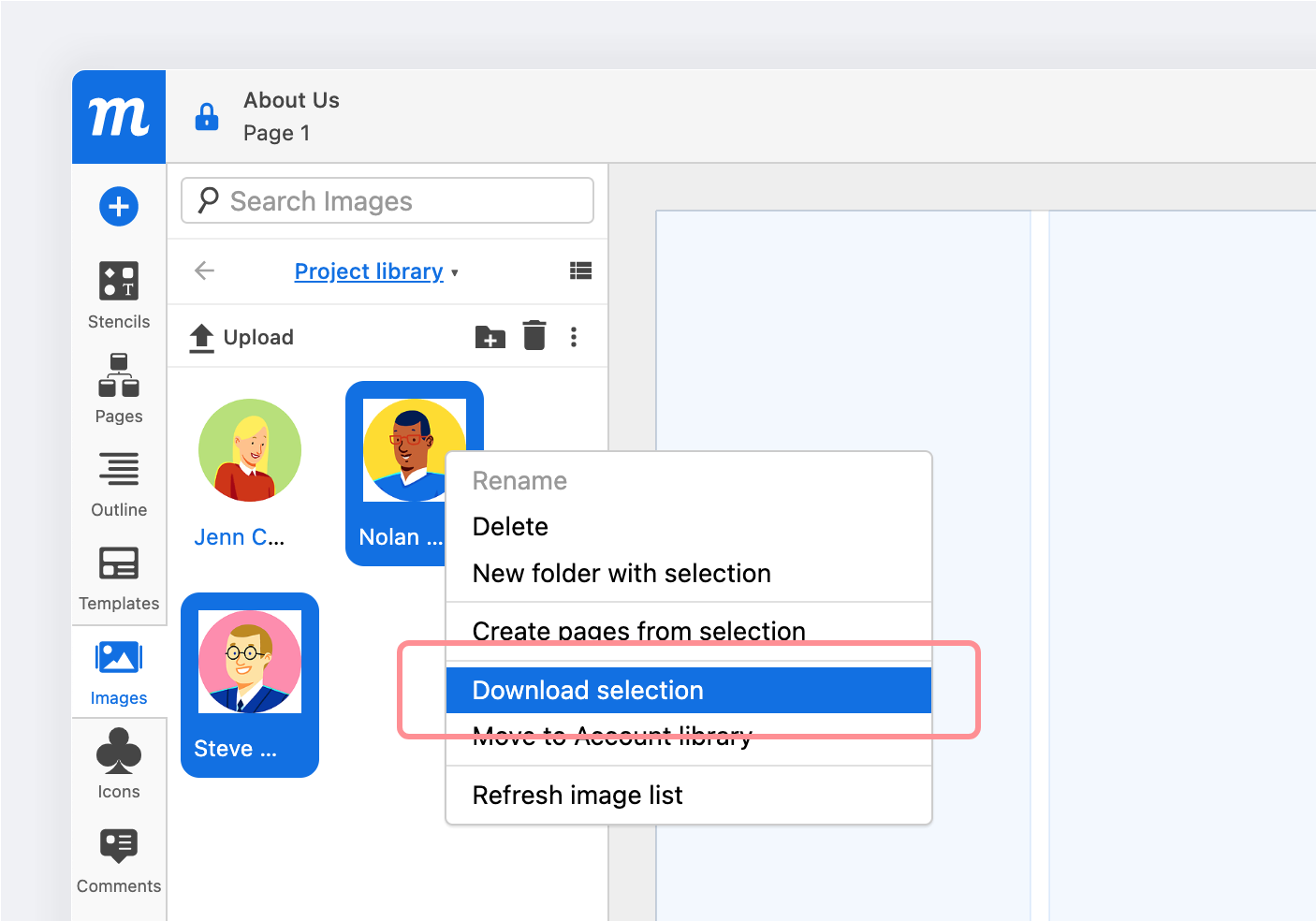The height and width of the screenshot is (921, 1316).
Task: Go back with the left arrow
Action: coord(204,271)
